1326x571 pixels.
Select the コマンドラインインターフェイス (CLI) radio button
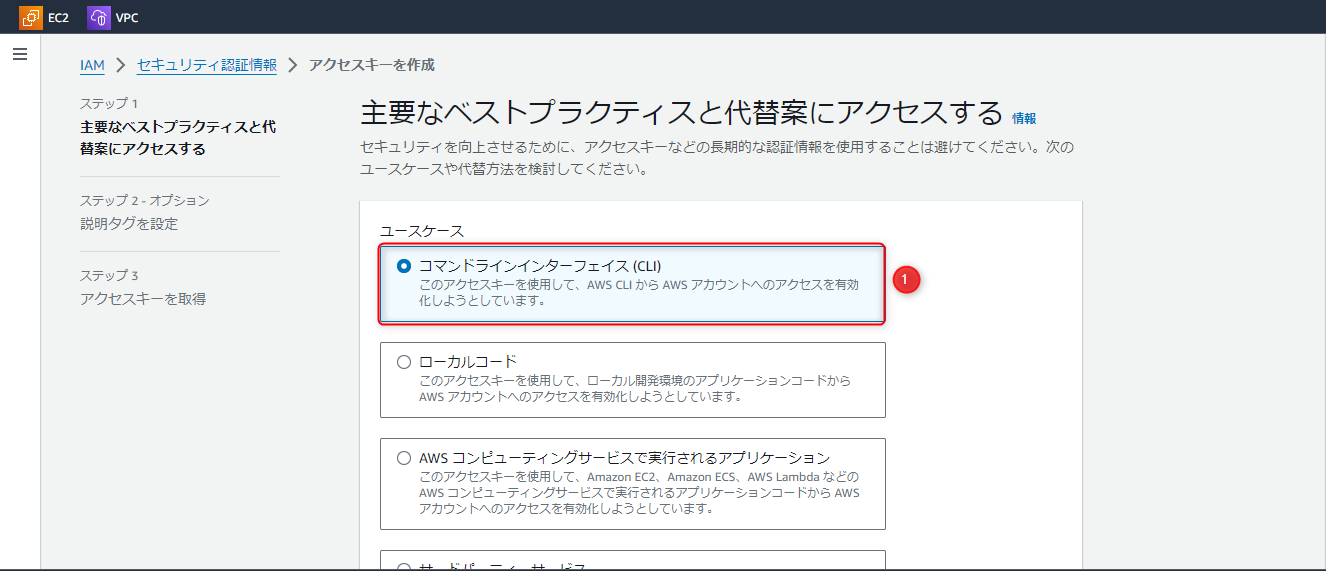404,266
